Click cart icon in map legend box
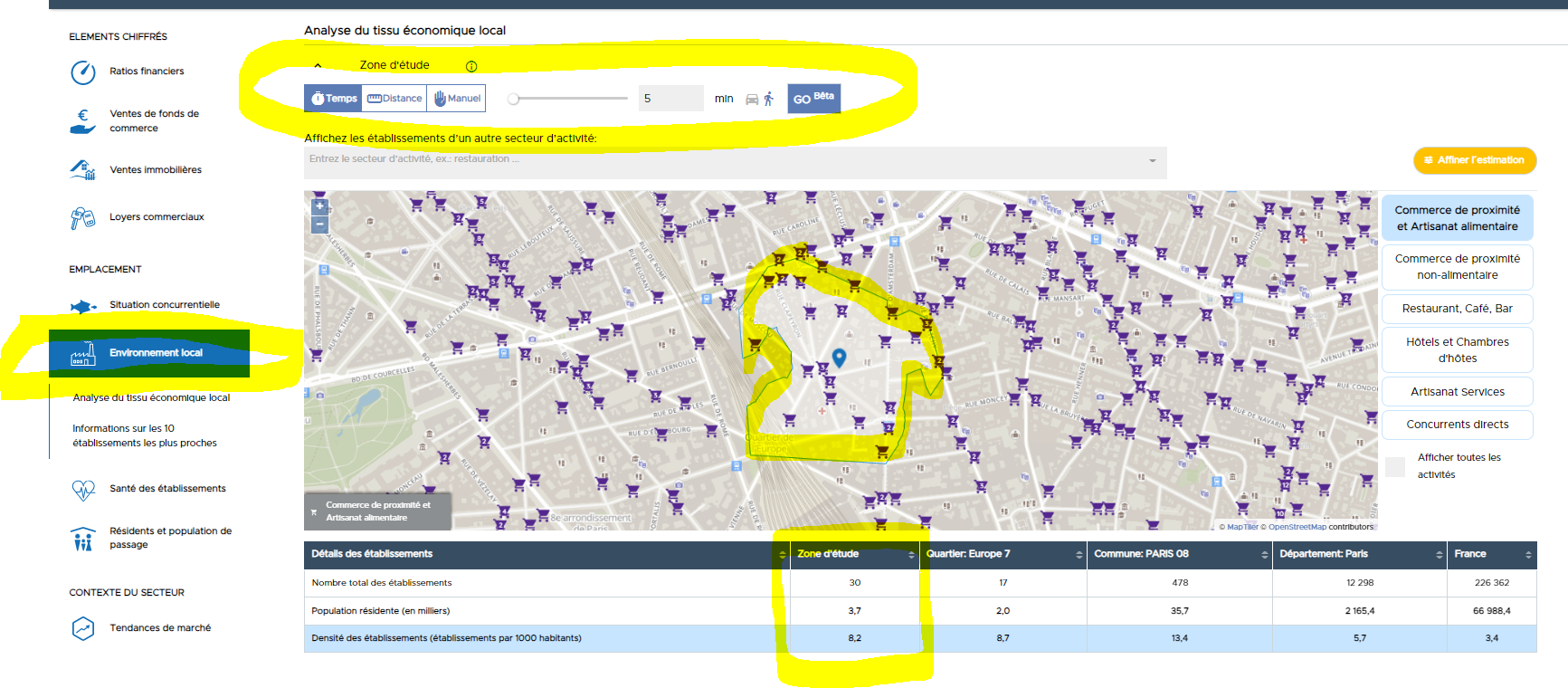The image size is (1568, 688). pos(314,512)
